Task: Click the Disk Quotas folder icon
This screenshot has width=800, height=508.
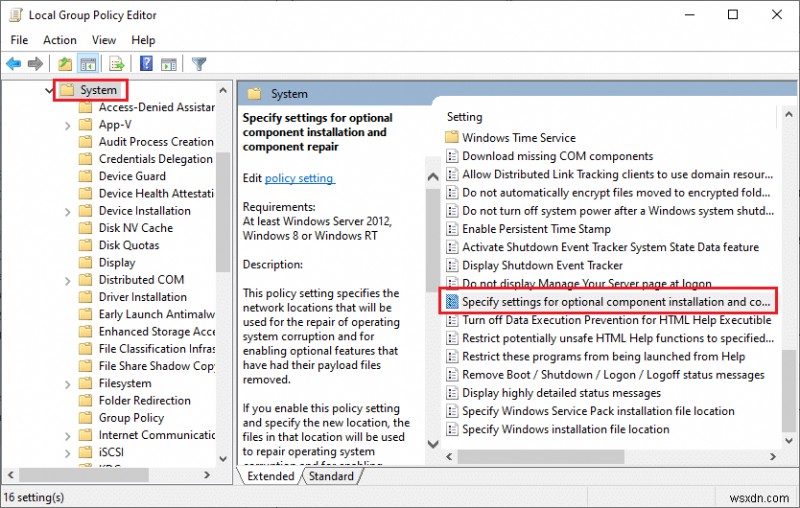Action: tap(85, 245)
